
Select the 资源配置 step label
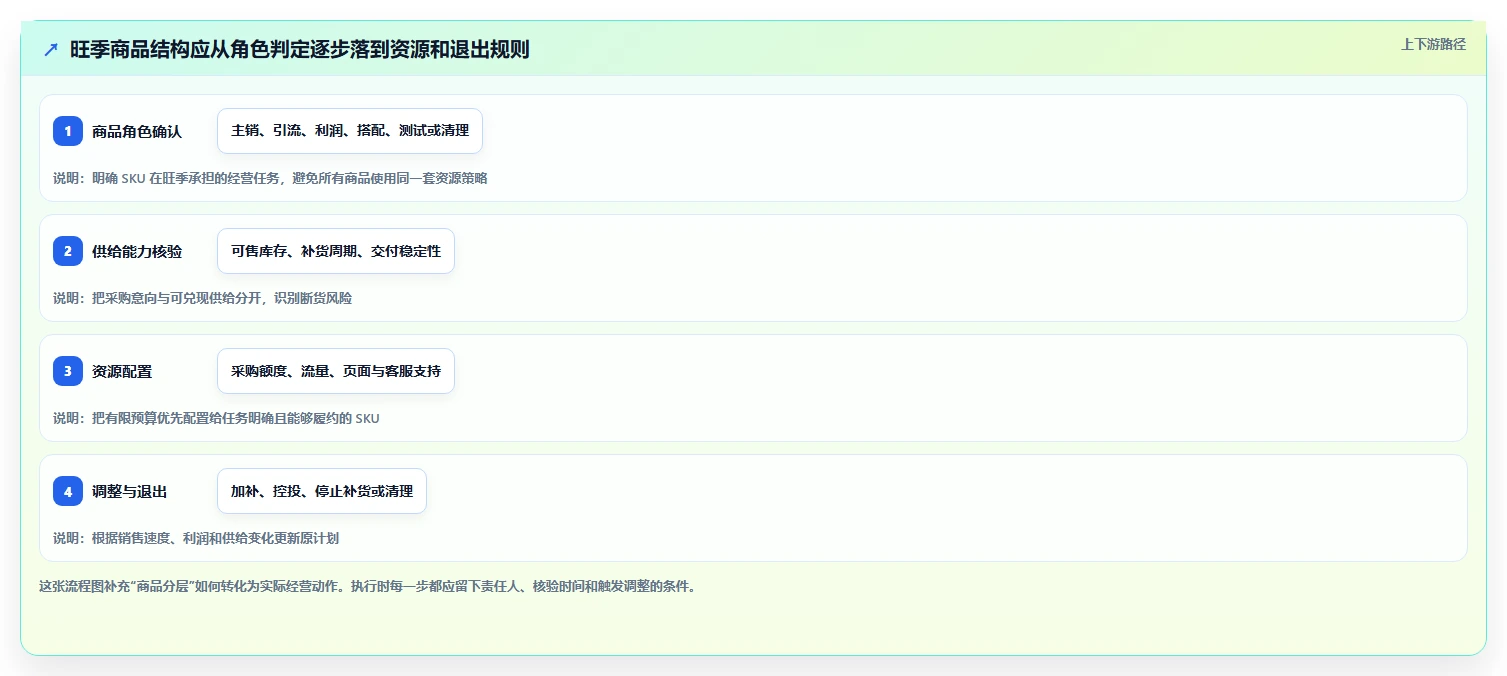coord(122,371)
